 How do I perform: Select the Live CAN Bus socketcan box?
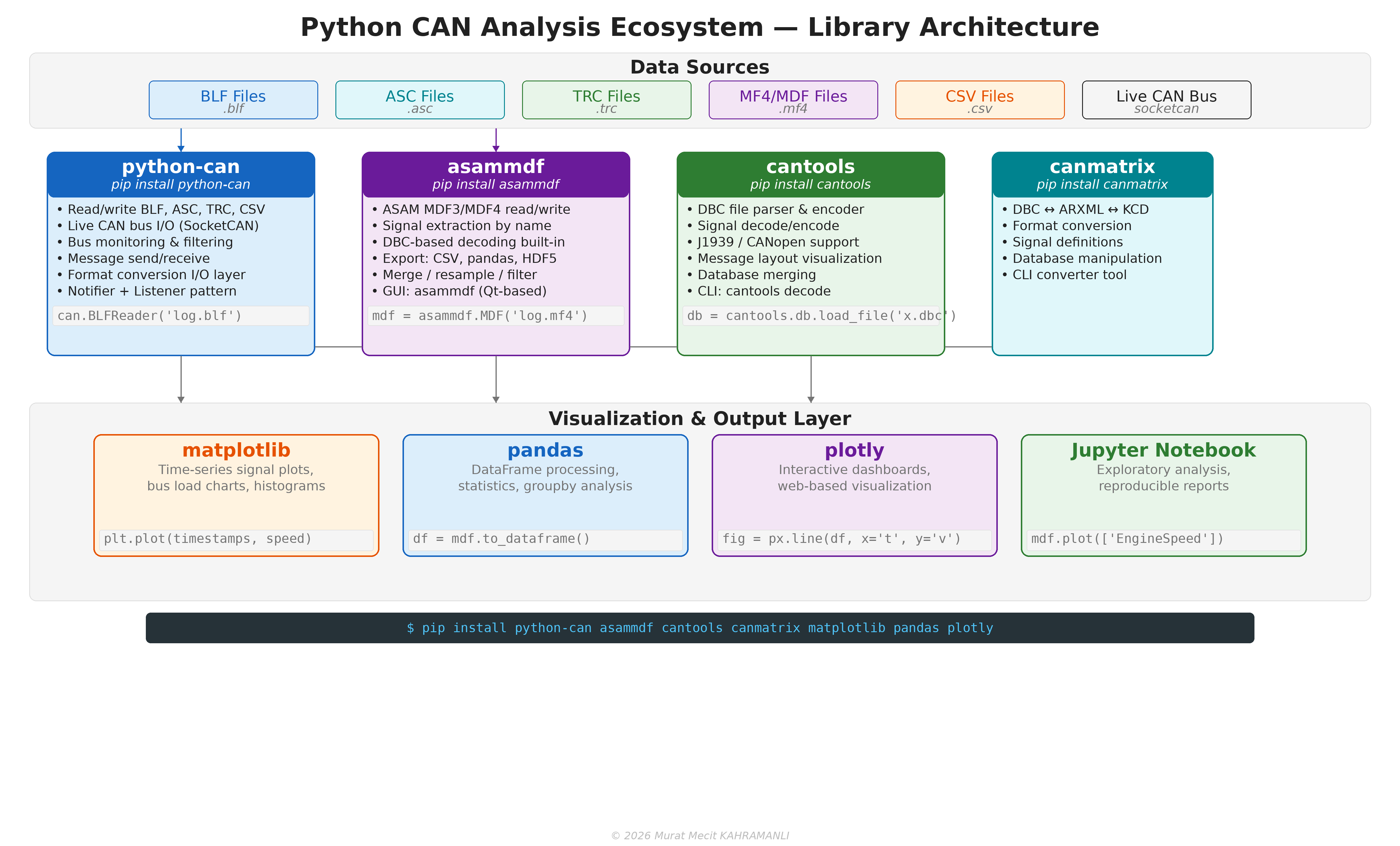[x=1165, y=99]
